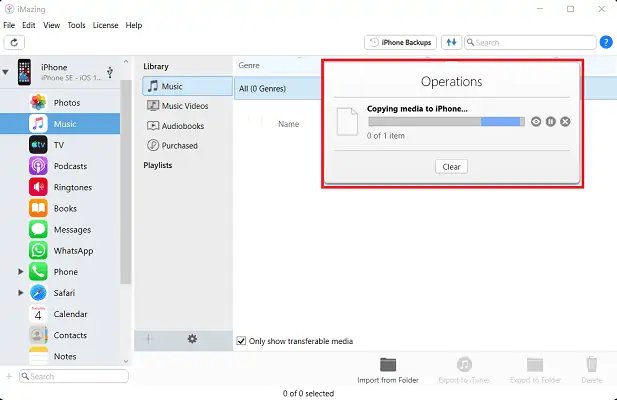Uncheck Only show transferable media
Screen dimensions: 617x400
click(241, 341)
